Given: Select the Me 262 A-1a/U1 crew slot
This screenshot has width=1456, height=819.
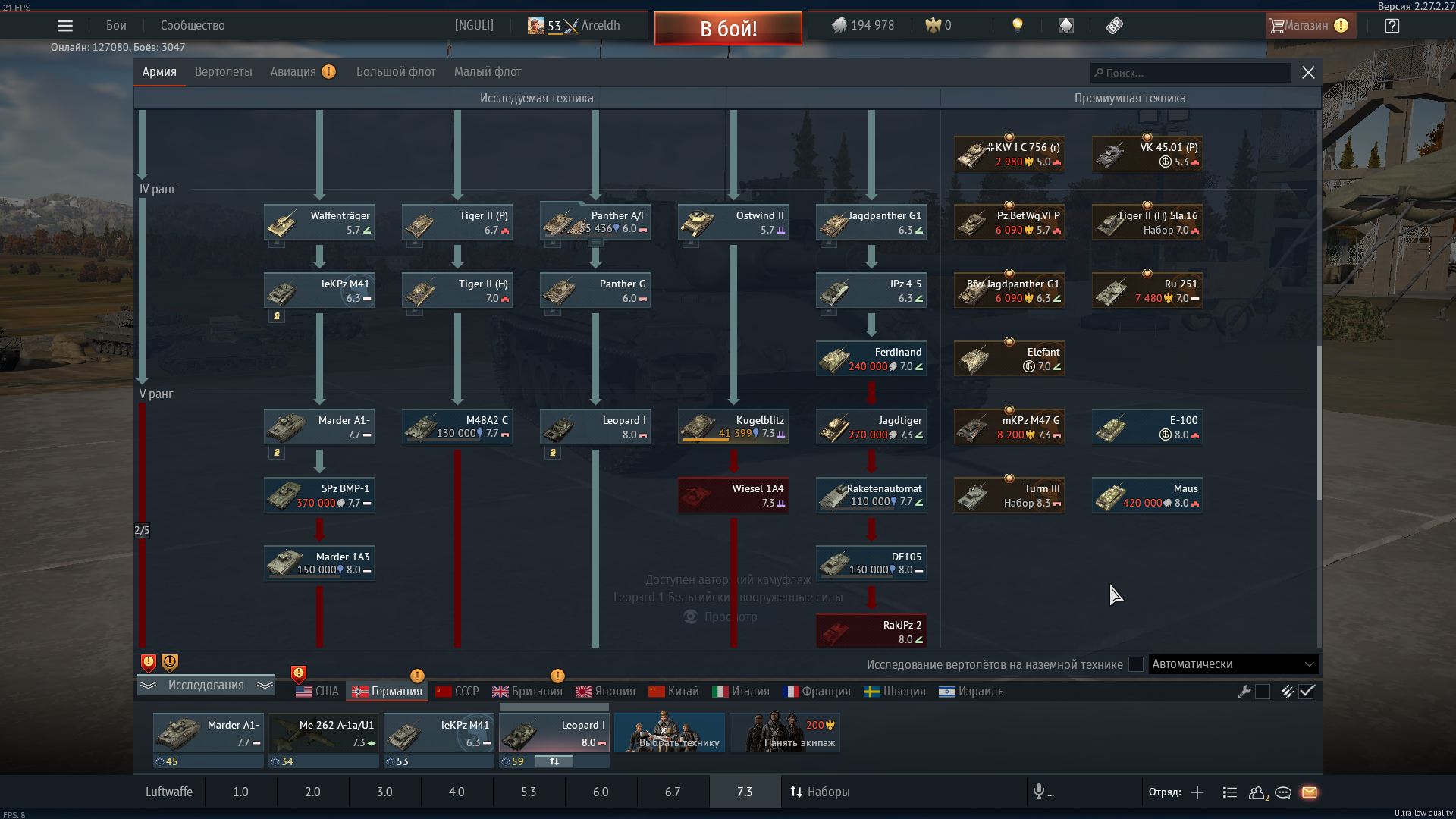Looking at the screenshot, I should coord(324,733).
